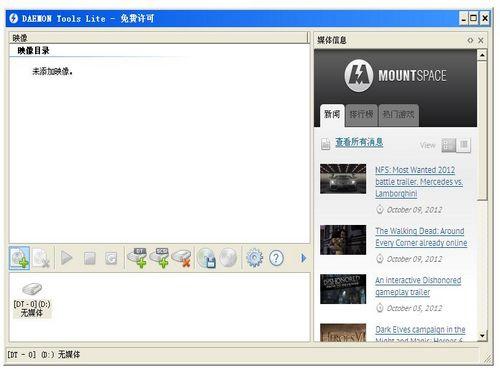Click the Burn disc icon
Screen dimensions: 500x375
tap(228, 258)
